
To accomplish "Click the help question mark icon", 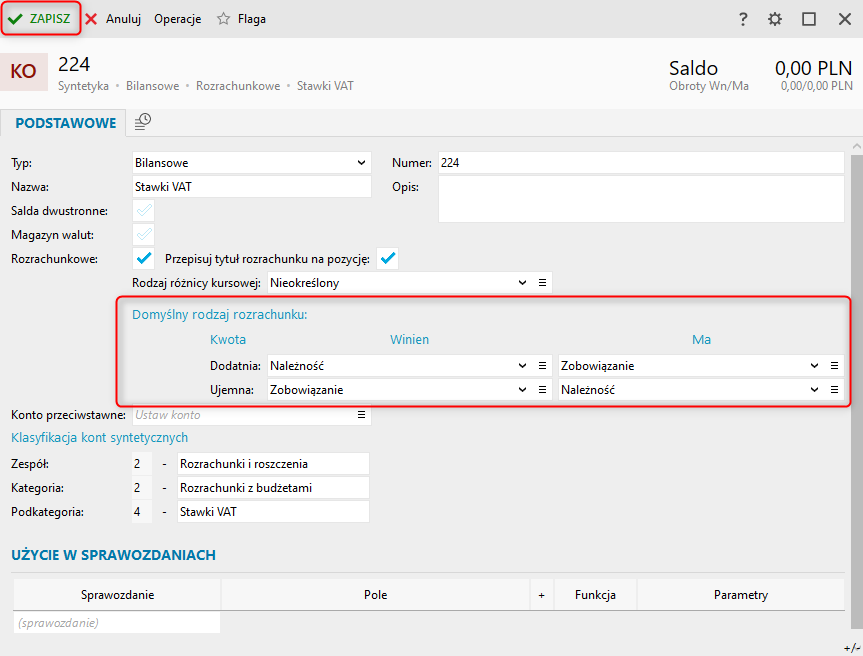I will tap(743, 19).
